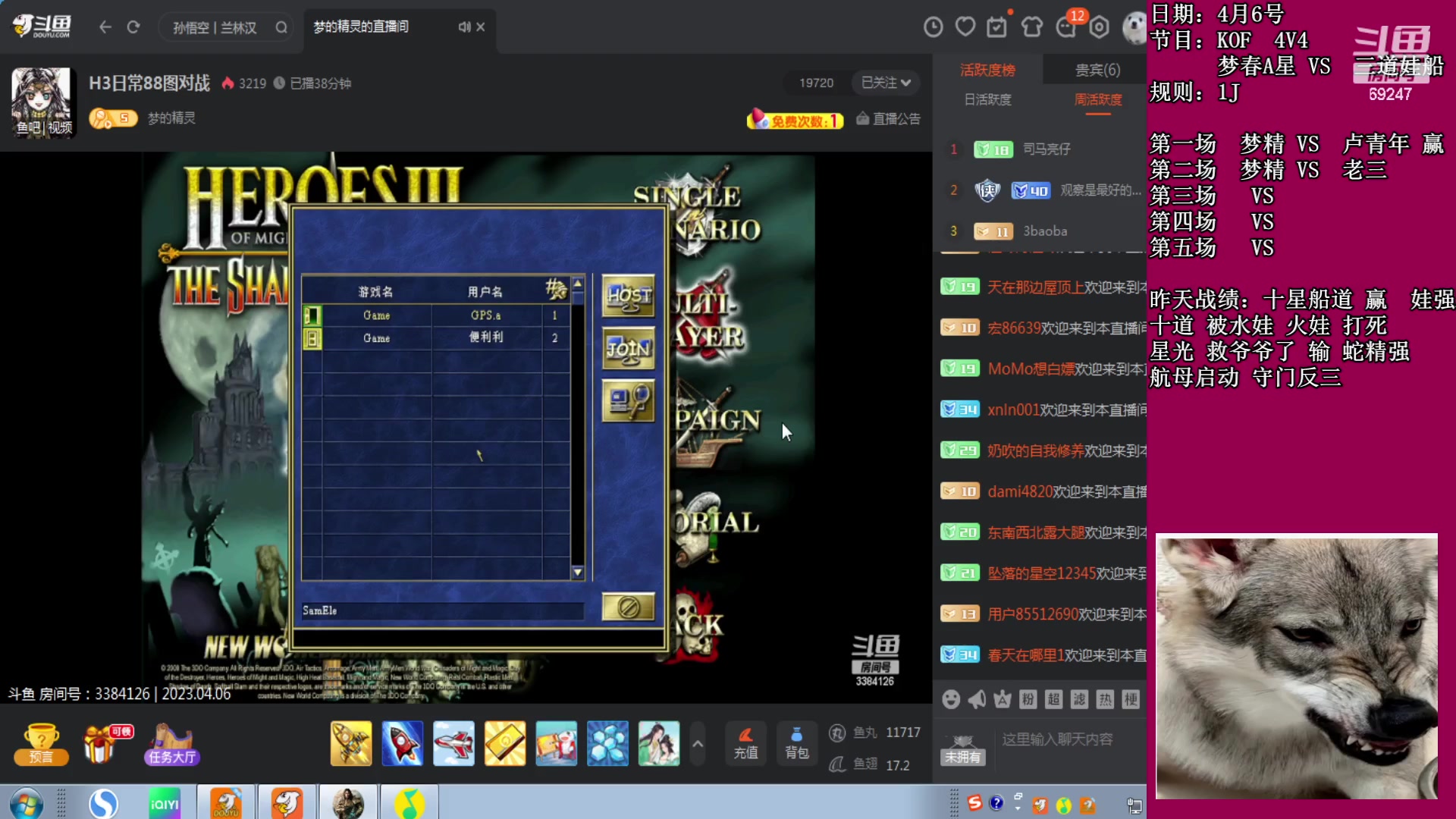Click the megaphone icon in chat toolbar

tap(977, 699)
